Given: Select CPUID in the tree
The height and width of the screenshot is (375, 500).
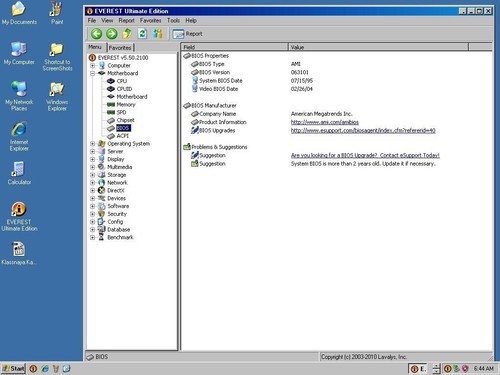Looking at the screenshot, I should (x=124, y=89).
